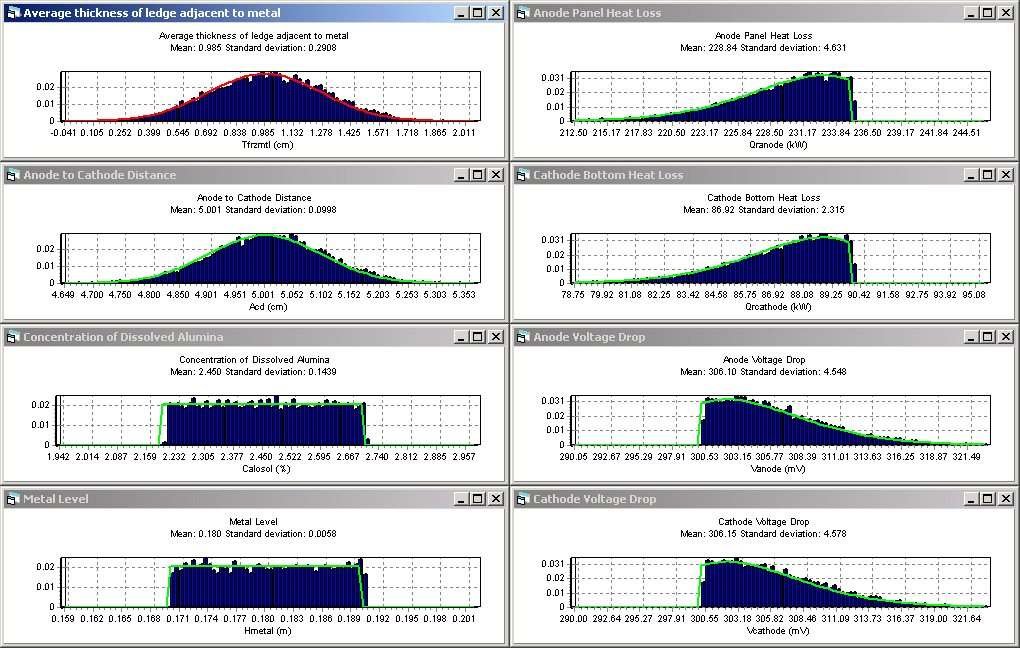Screen dimensions: 1020x648
Task: Minimize the Cathode Voltage Drop window
Action: pyautogui.click(x=970, y=499)
